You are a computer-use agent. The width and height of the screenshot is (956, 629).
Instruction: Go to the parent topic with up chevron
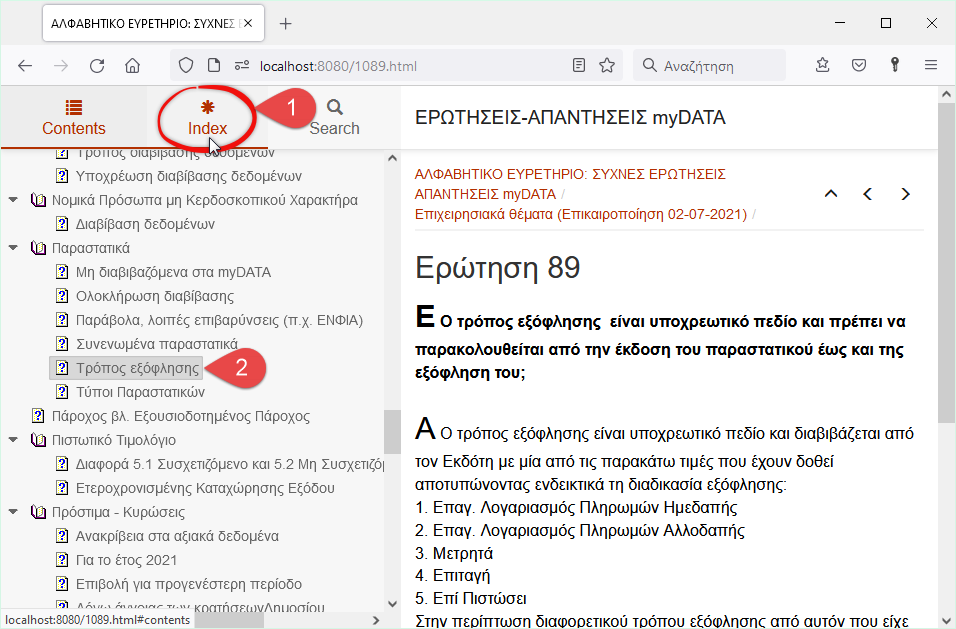coord(831,194)
